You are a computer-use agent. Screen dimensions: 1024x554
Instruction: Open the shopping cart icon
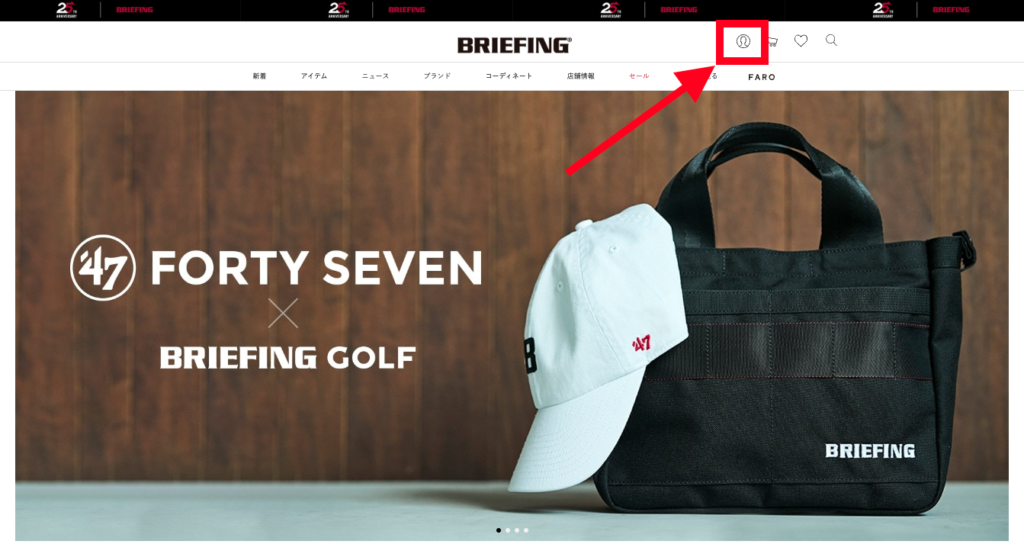point(773,41)
